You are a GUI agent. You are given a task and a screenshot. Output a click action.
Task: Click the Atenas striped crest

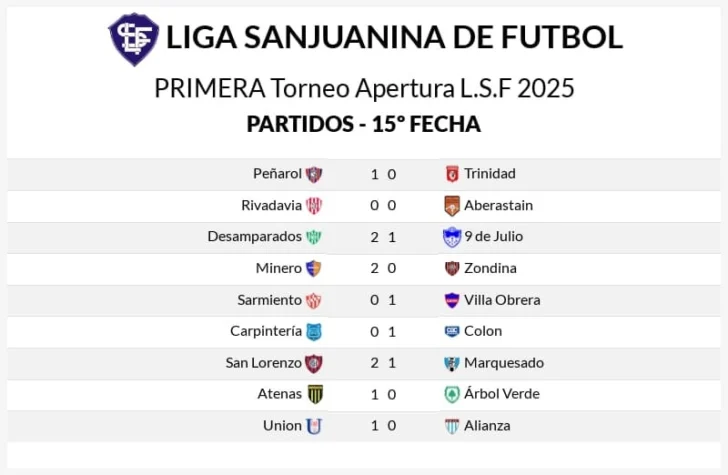point(315,394)
